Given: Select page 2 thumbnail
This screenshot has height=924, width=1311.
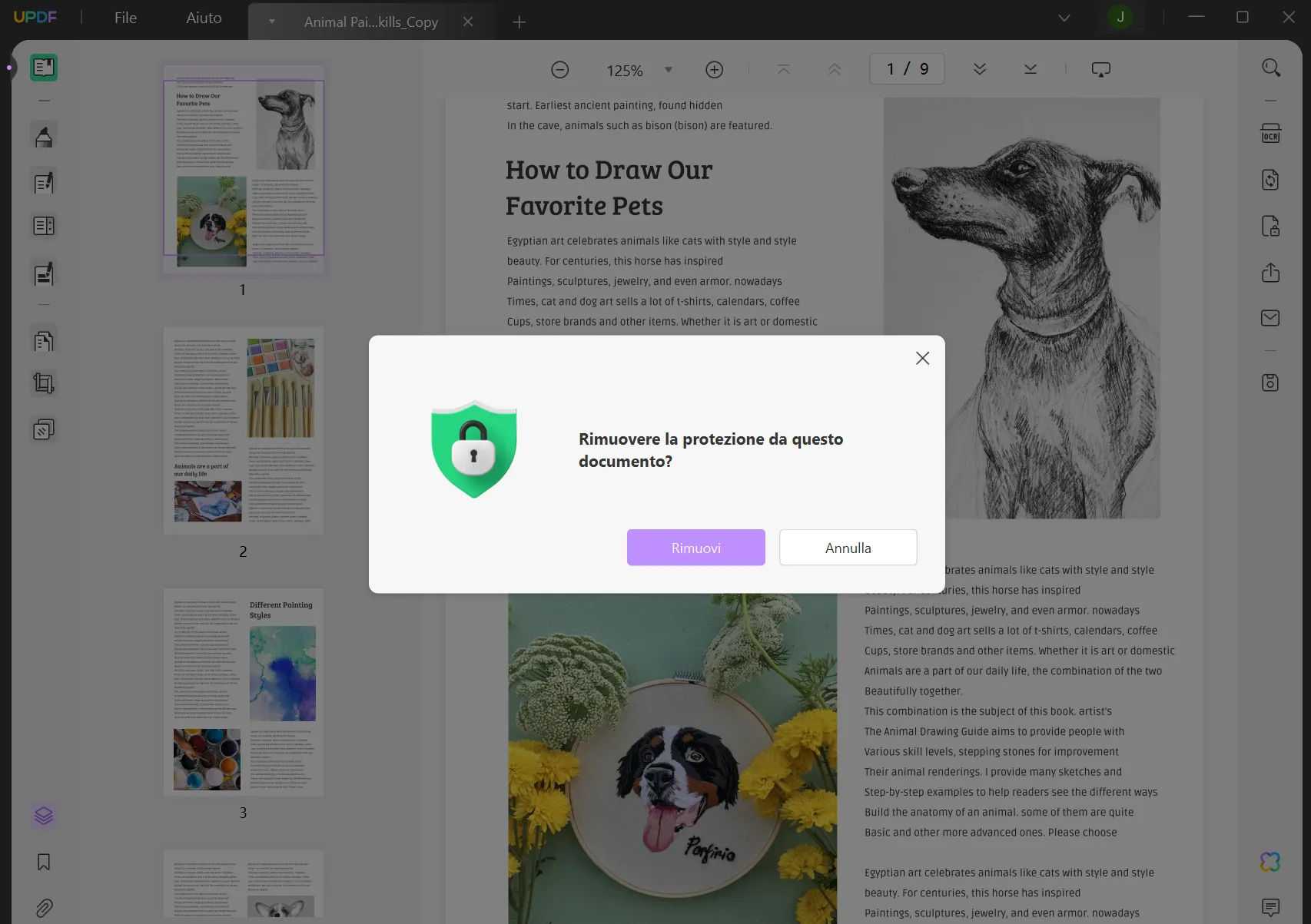Looking at the screenshot, I should point(244,431).
